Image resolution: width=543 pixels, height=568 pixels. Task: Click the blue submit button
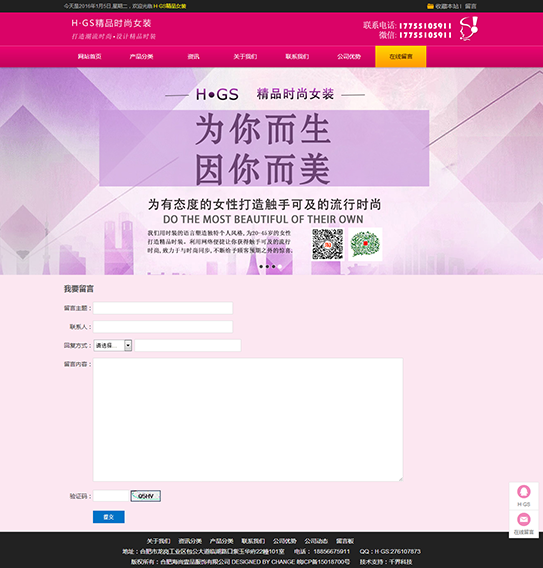click(109, 517)
